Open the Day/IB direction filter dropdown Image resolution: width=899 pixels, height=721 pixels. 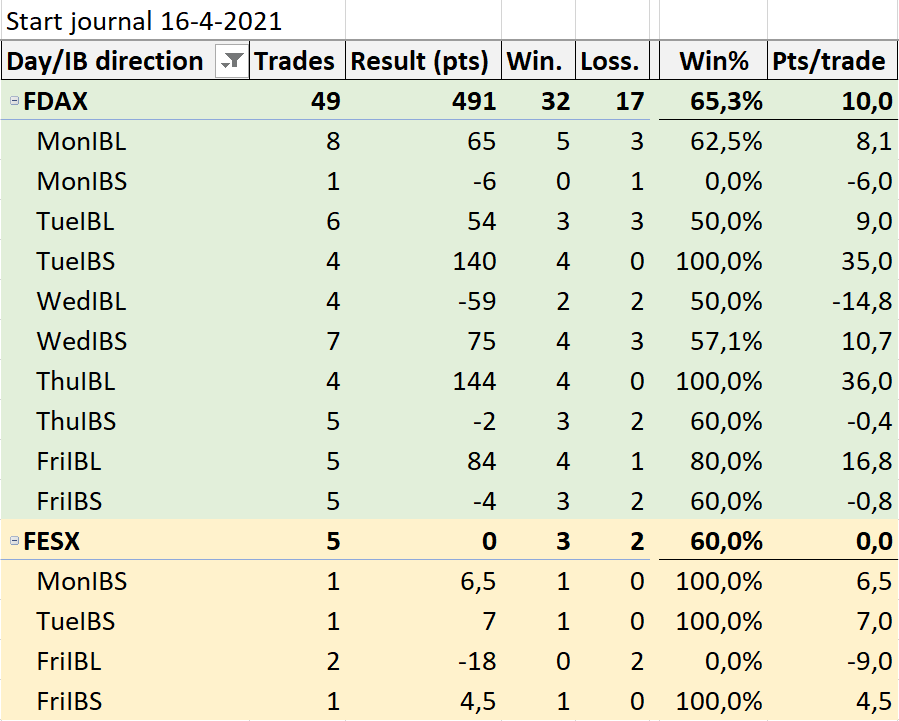[232, 60]
